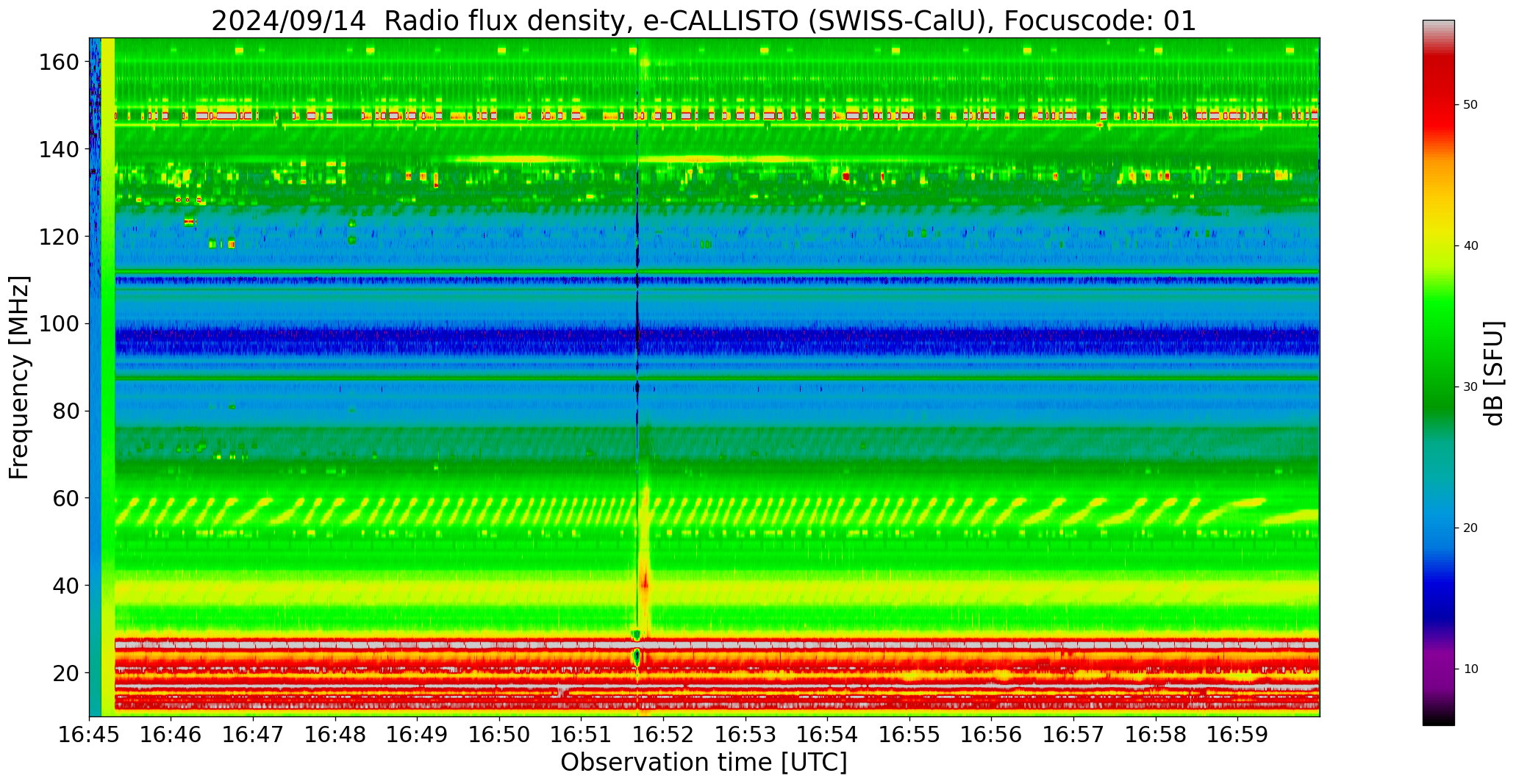Click the 'dB [SFU]' colorbar label
This screenshot has width=1516, height=784.
1493,373
